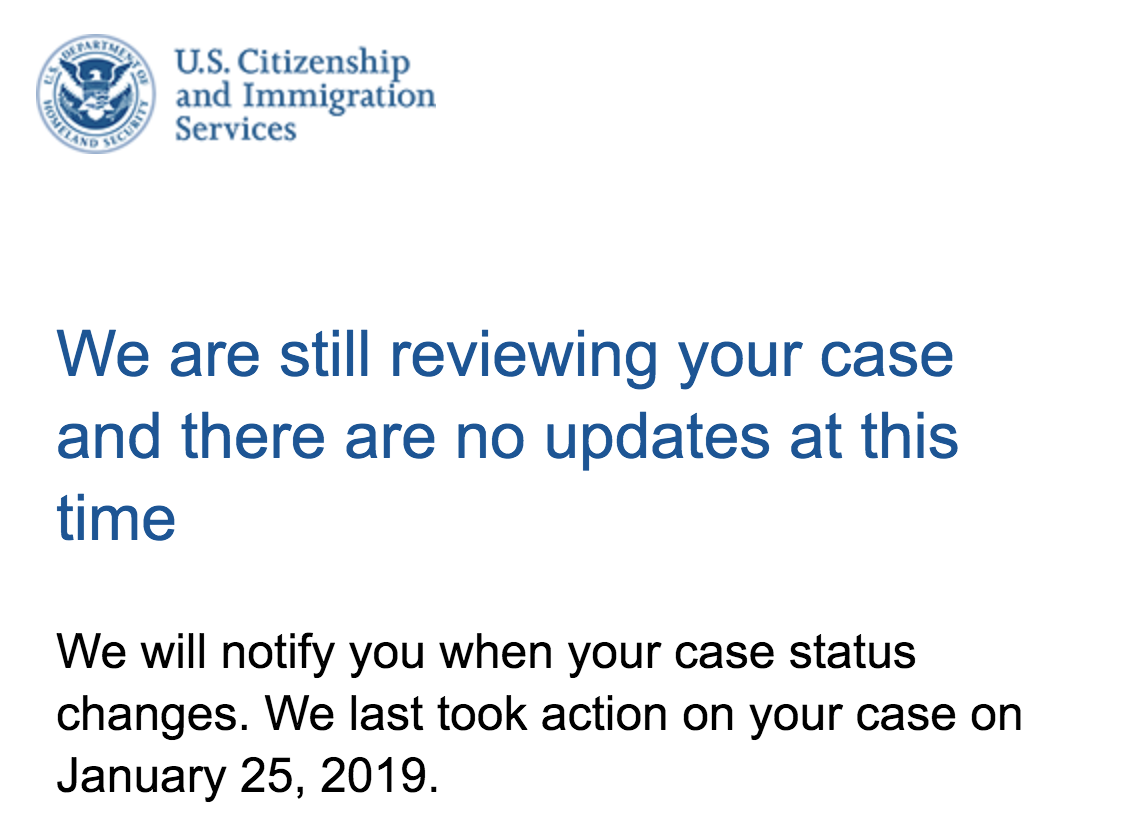Click "on your case on" paragraph text
1142x828 pixels.
tap(852, 717)
